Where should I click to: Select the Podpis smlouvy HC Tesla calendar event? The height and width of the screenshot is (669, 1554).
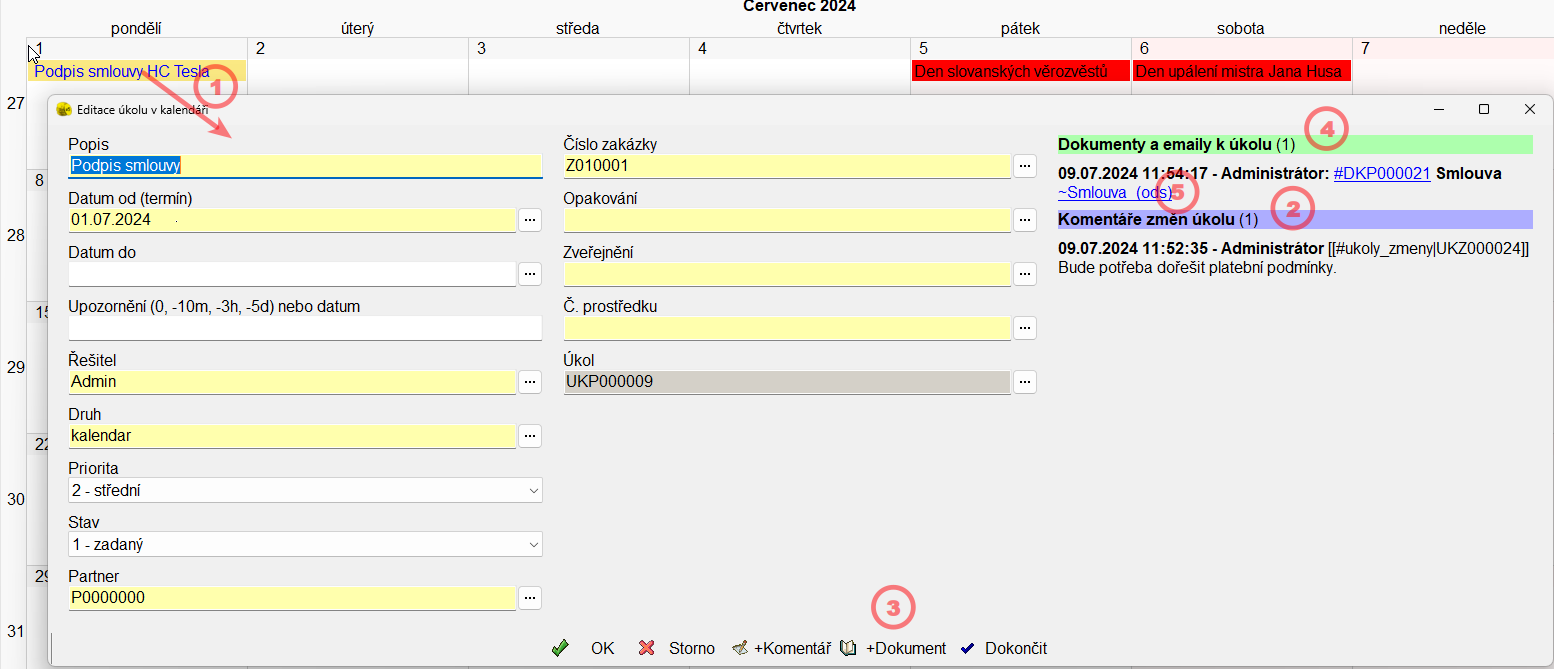pos(121,71)
